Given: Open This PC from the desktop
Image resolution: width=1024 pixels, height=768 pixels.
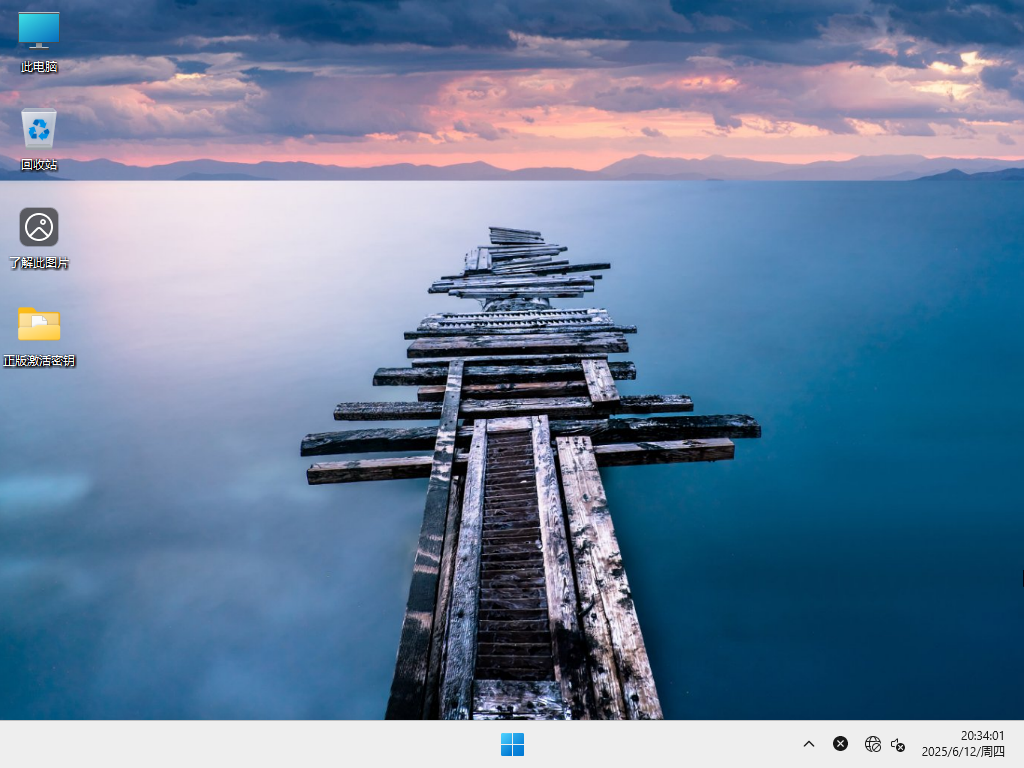Looking at the screenshot, I should [x=39, y=30].
